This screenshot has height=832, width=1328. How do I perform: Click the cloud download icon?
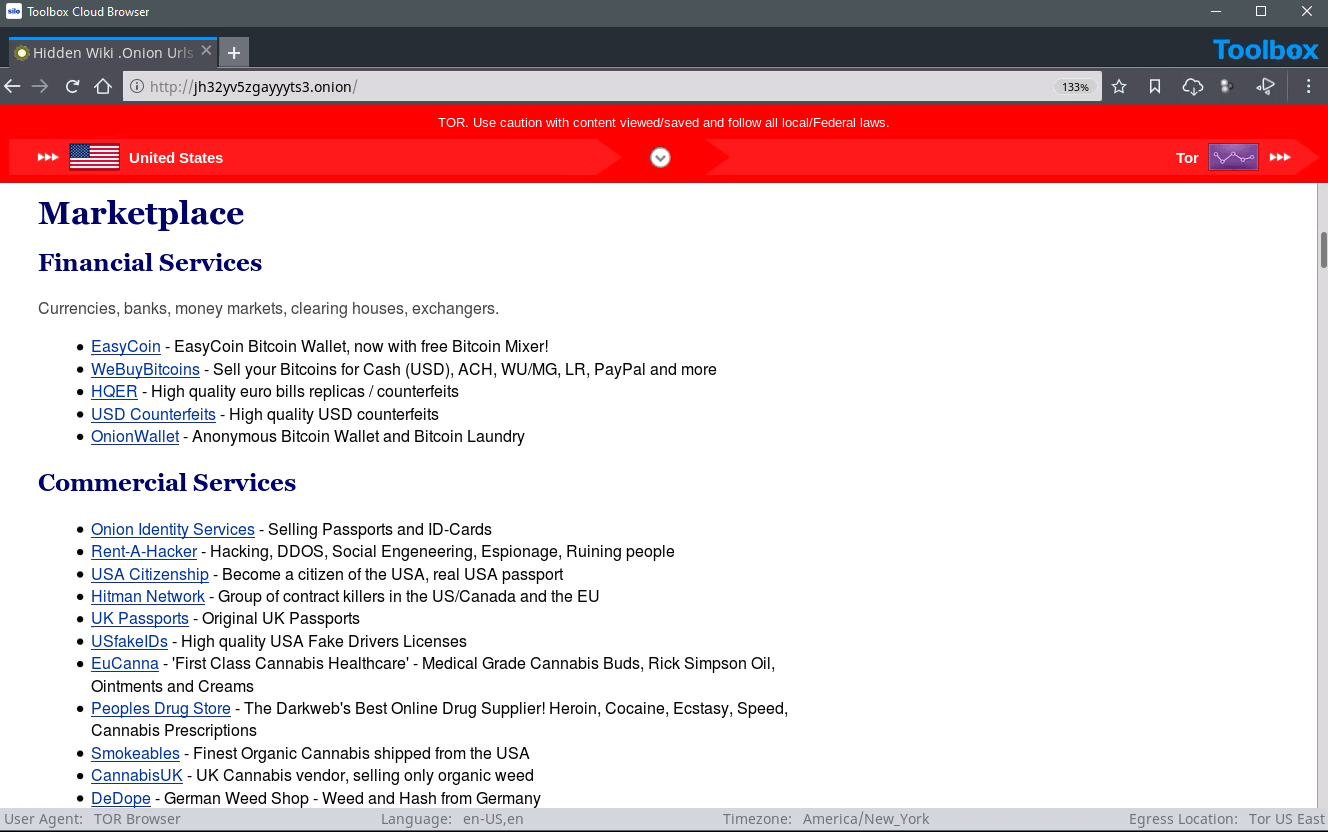pyautogui.click(x=1192, y=87)
